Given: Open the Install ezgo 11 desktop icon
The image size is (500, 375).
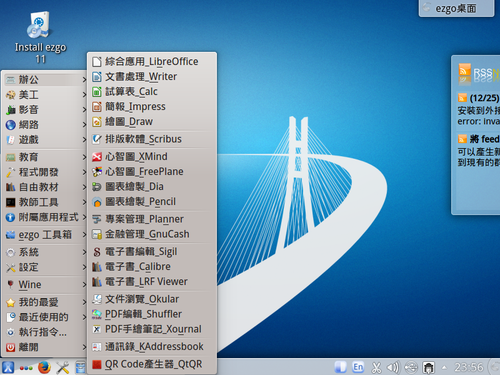Looking at the screenshot, I should (40, 37).
